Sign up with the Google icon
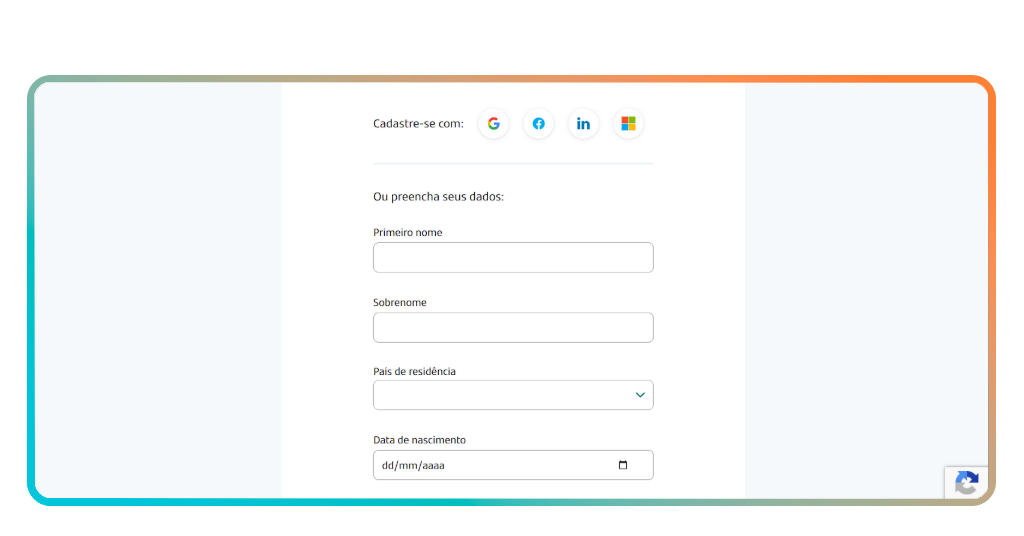Image resolution: width=1024 pixels, height=536 pixels. [494, 123]
